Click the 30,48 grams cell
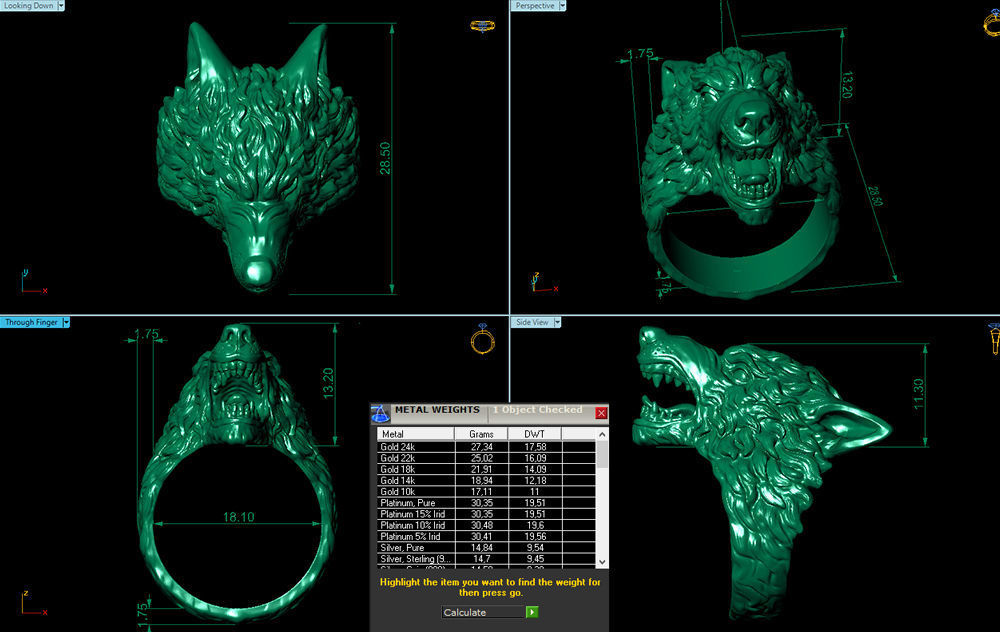 click(482, 525)
